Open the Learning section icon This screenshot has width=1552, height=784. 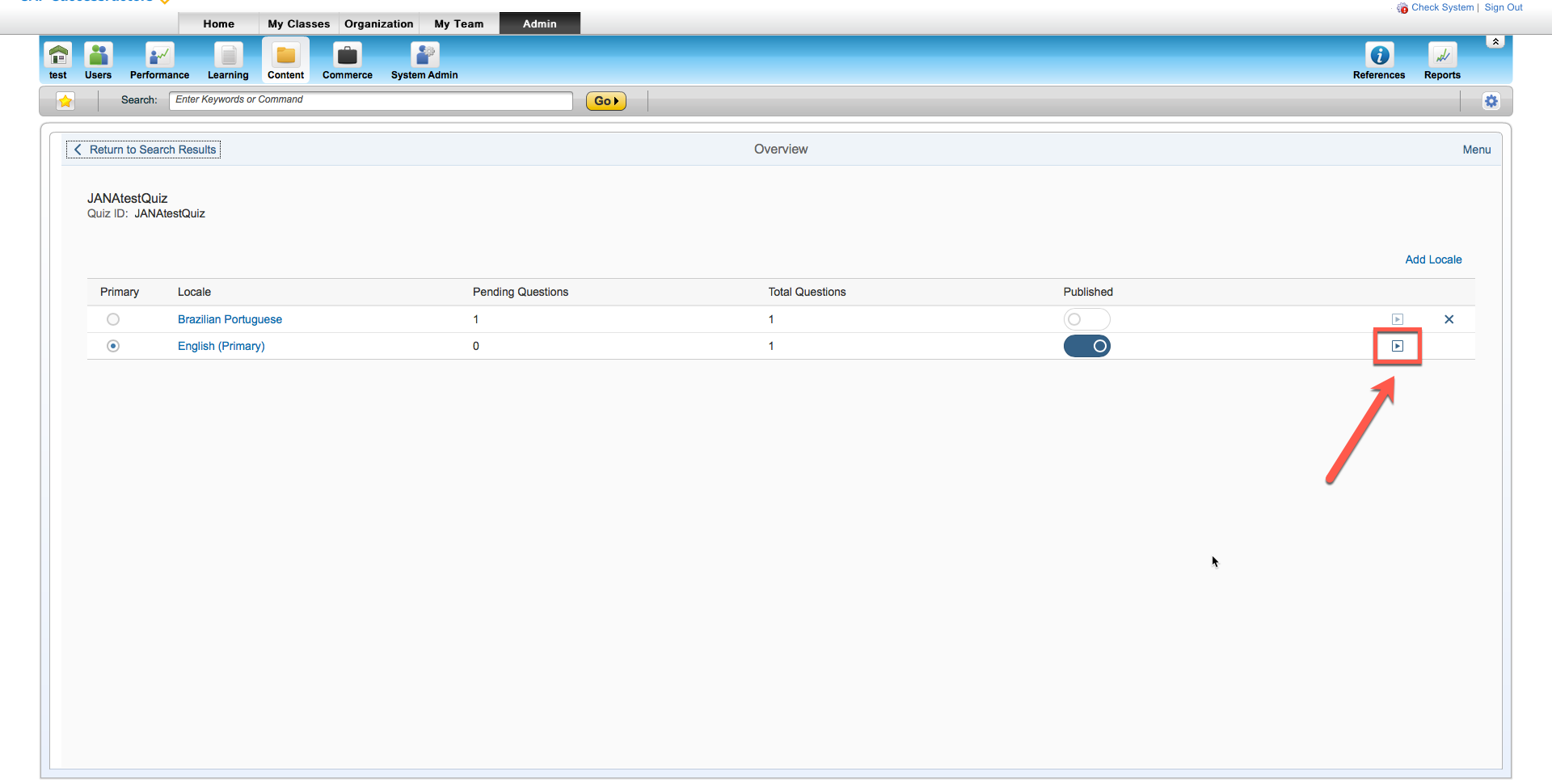pyautogui.click(x=228, y=55)
